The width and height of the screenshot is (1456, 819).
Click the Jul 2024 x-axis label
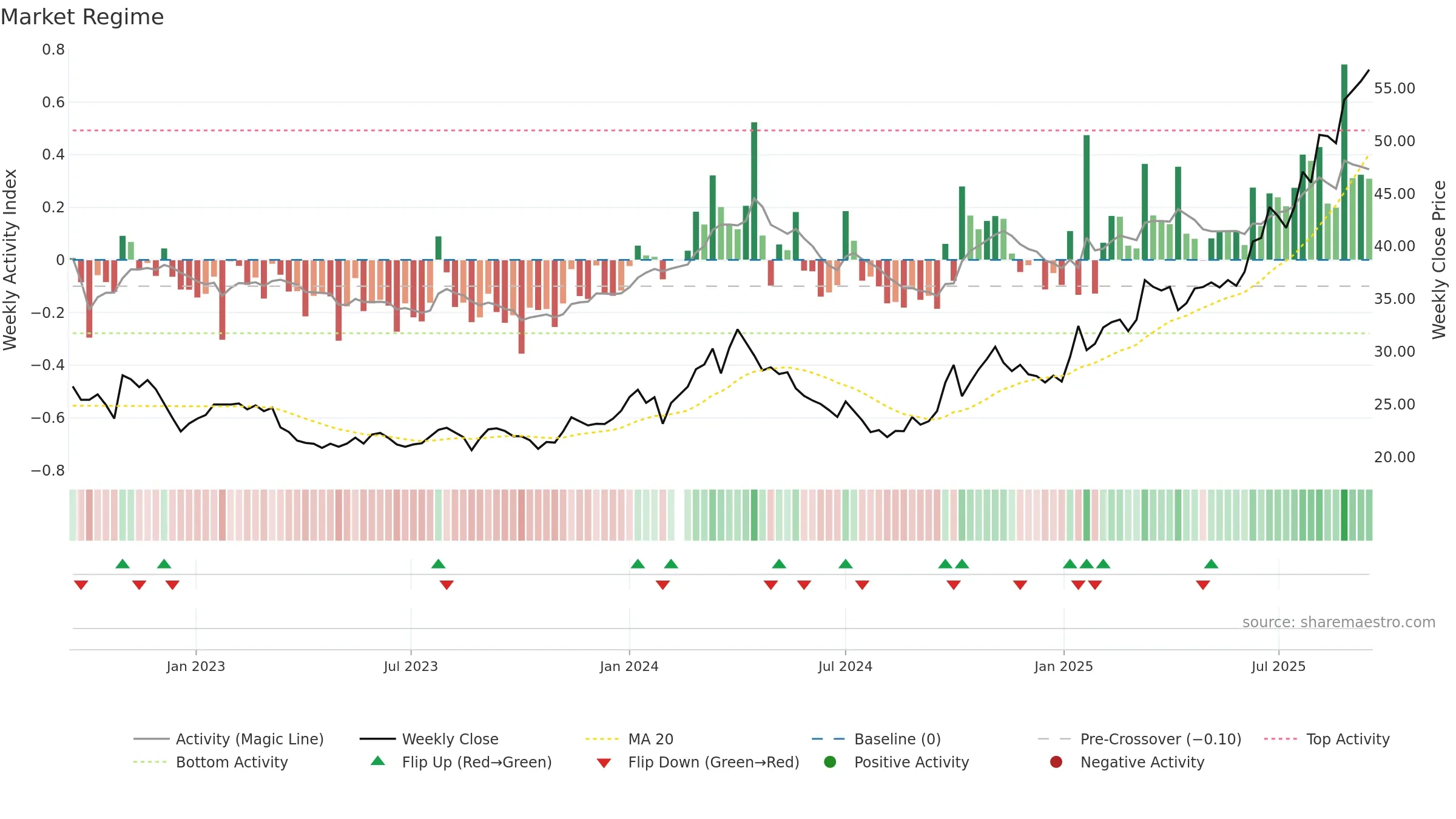(x=845, y=666)
